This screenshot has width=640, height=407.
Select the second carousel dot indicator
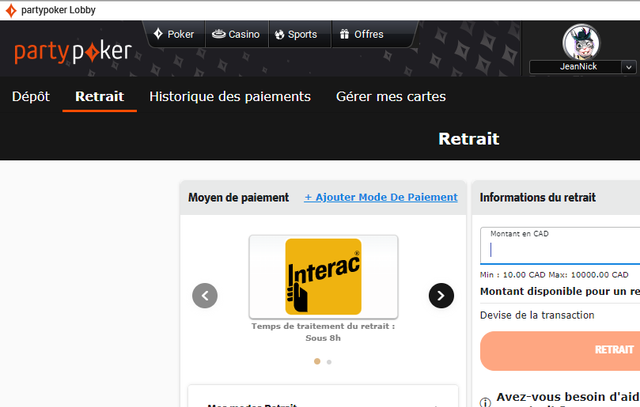tap(329, 362)
